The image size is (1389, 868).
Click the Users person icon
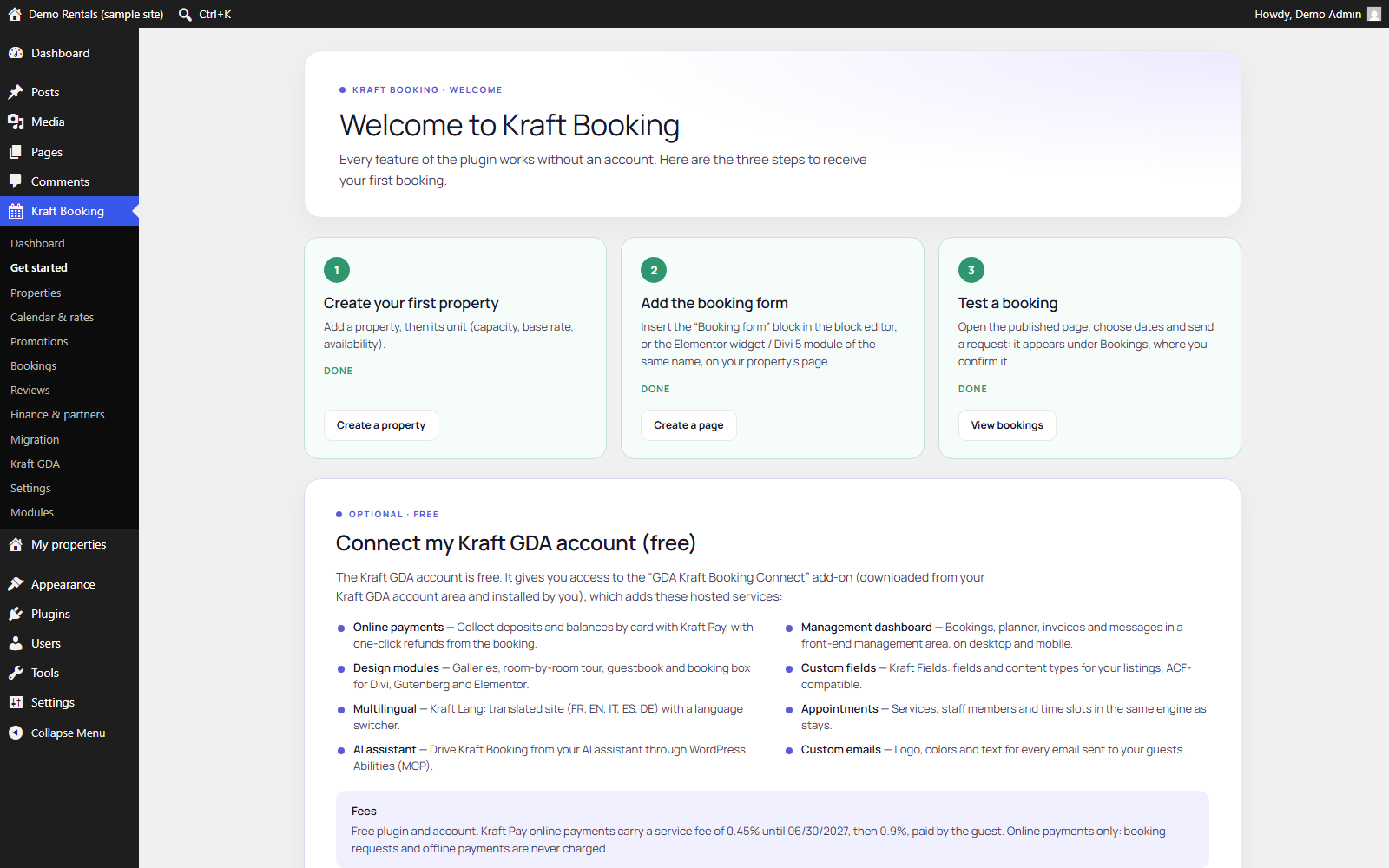16,643
